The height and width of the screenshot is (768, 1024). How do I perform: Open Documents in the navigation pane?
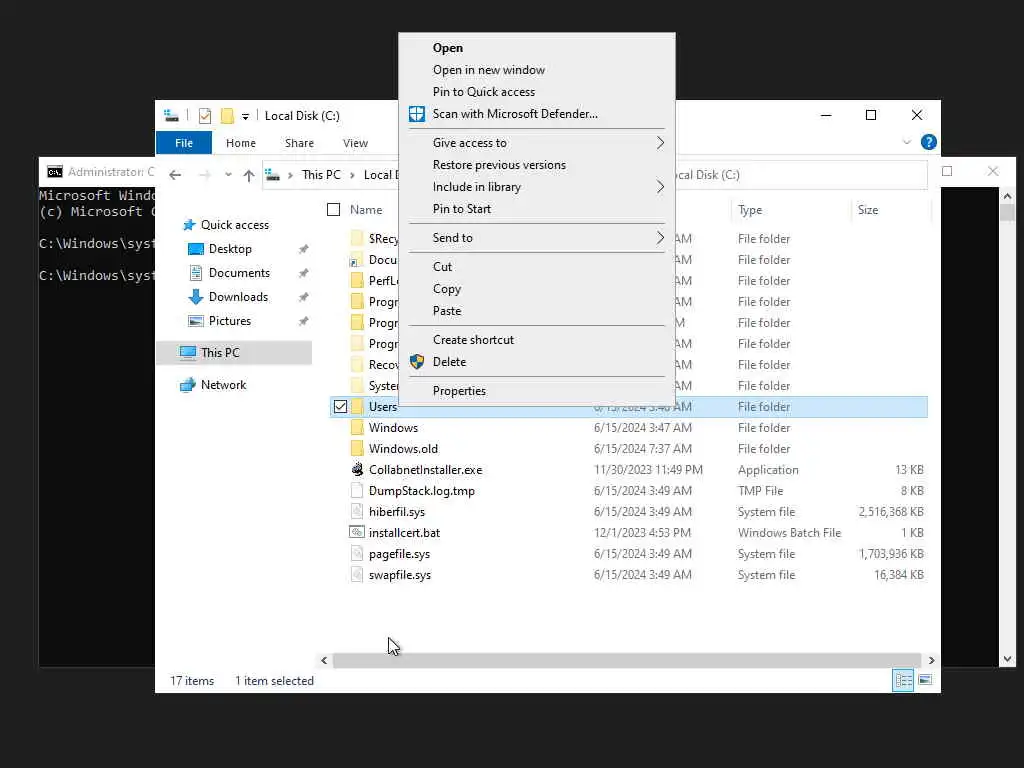coord(239,273)
